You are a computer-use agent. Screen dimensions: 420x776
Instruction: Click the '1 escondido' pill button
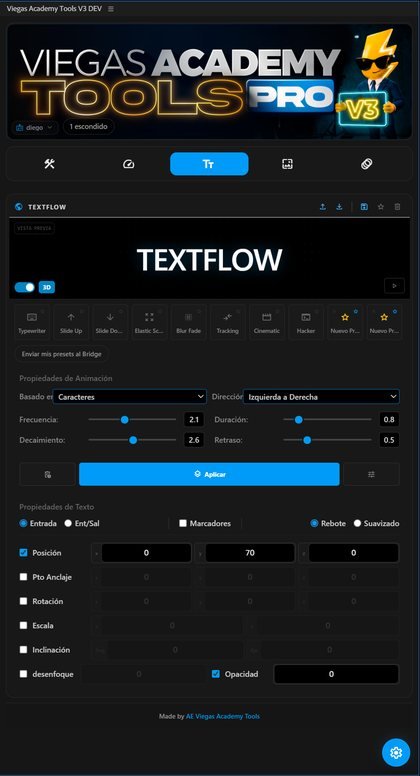point(88,127)
